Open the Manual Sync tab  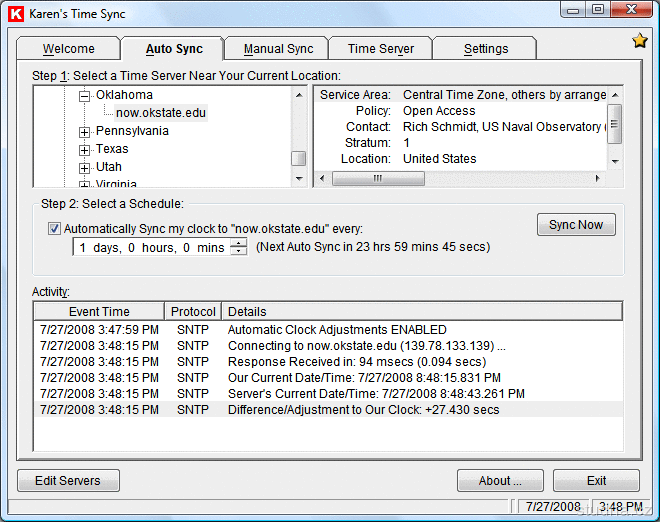(278, 49)
